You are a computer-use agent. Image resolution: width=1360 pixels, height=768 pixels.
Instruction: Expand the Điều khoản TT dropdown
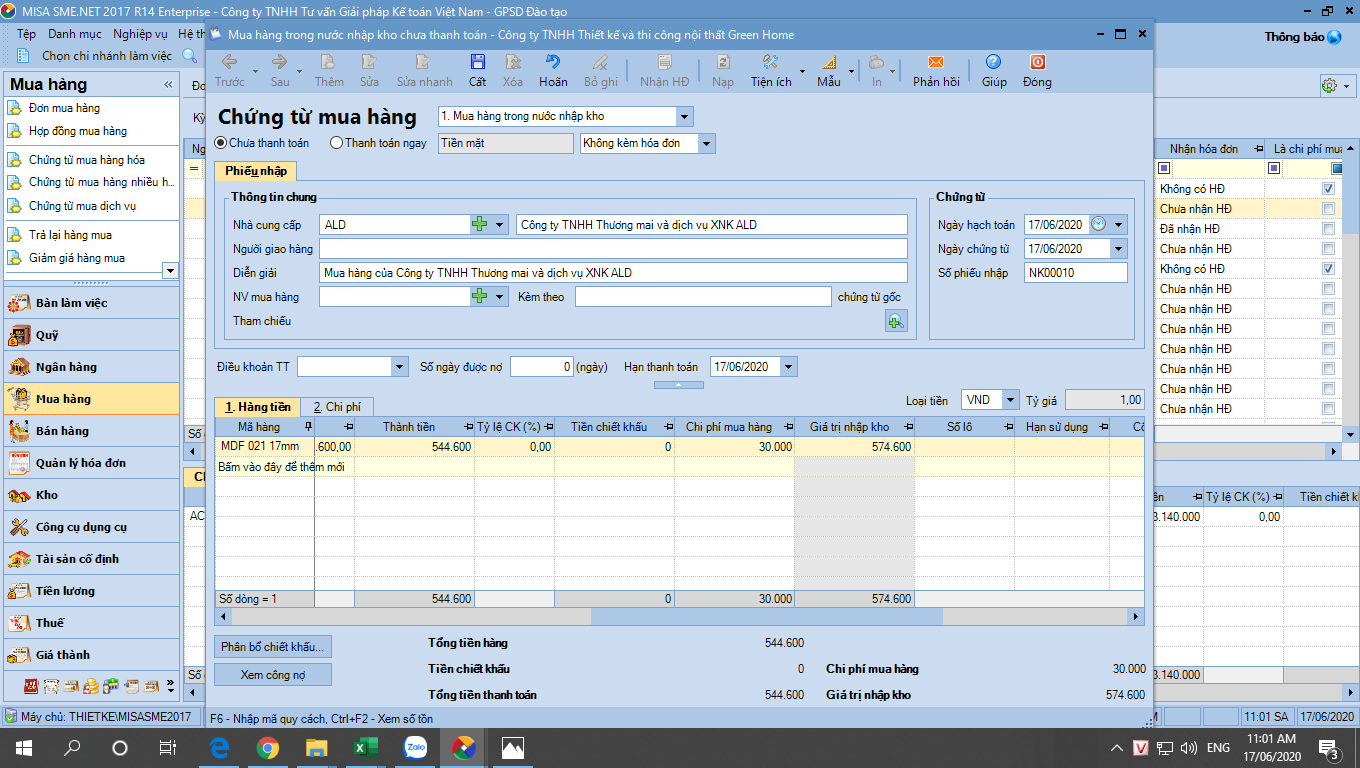pos(399,367)
